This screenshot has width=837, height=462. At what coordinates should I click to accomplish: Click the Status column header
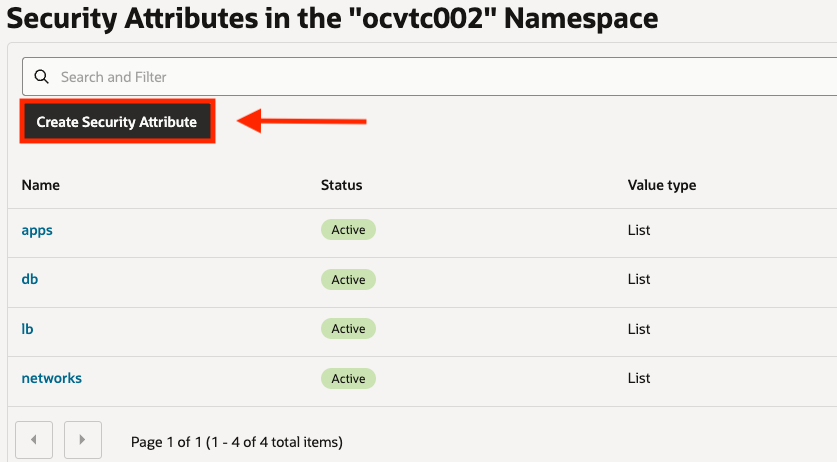point(341,185)
